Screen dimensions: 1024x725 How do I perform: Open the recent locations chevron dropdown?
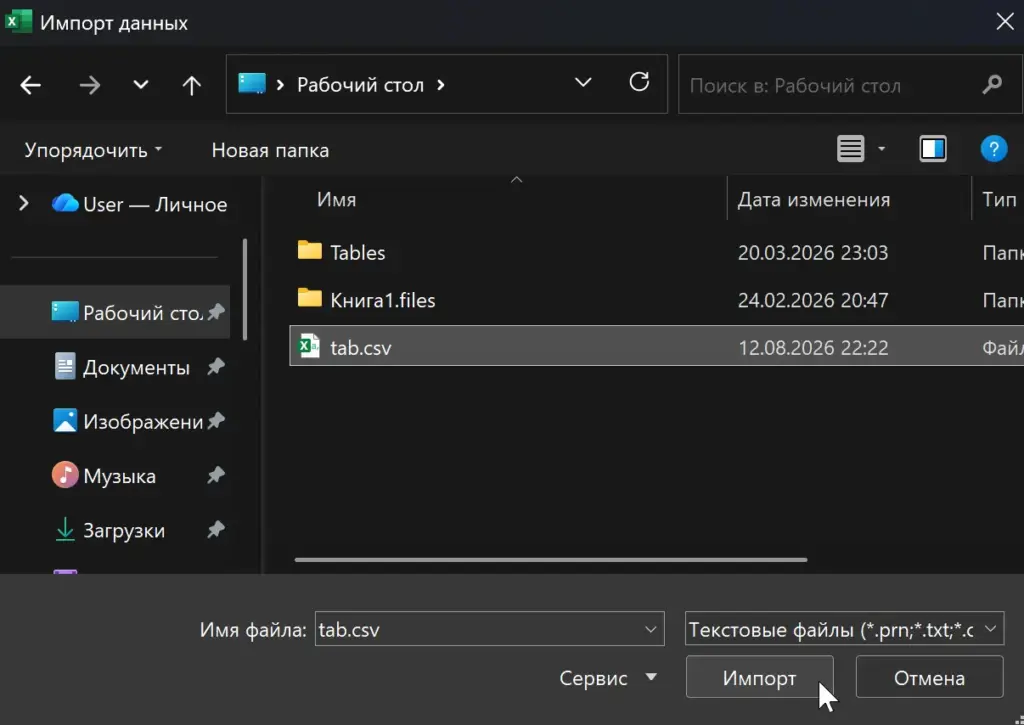coord(140,85)
